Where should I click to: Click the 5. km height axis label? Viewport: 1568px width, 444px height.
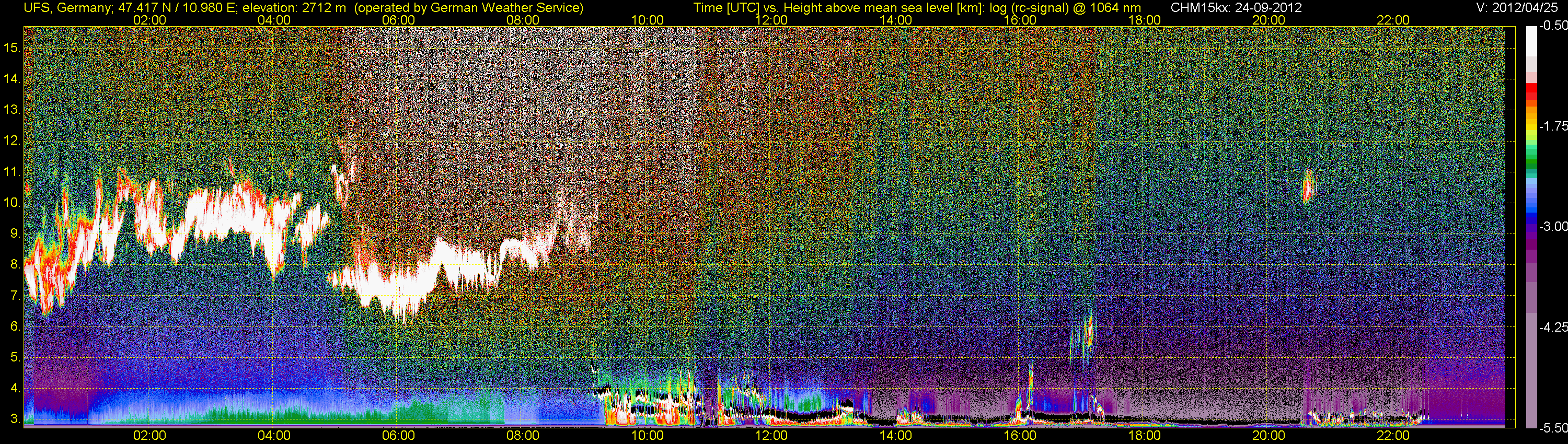pos(15,358)
